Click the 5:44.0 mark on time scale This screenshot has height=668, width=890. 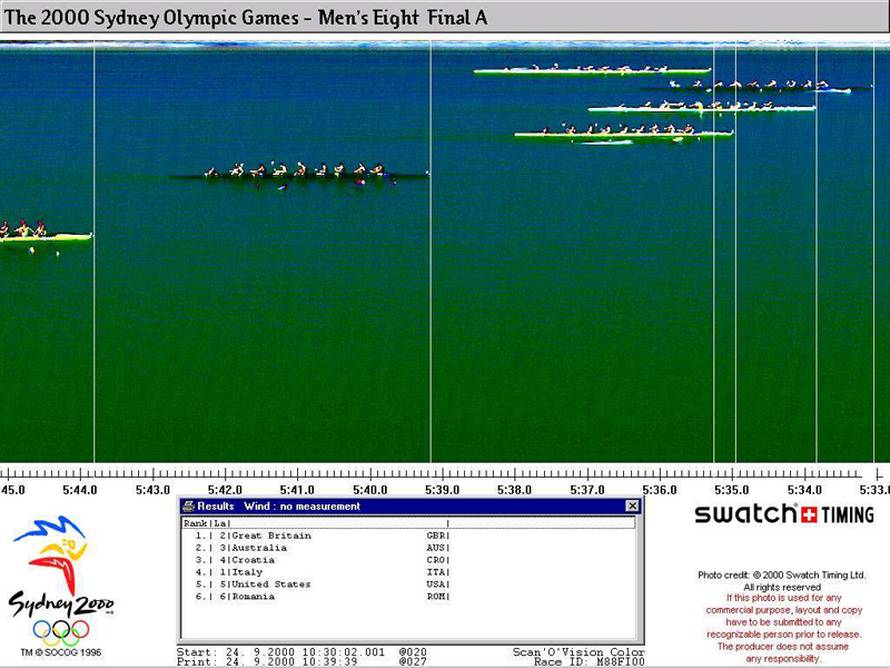[x=80, y=490]
